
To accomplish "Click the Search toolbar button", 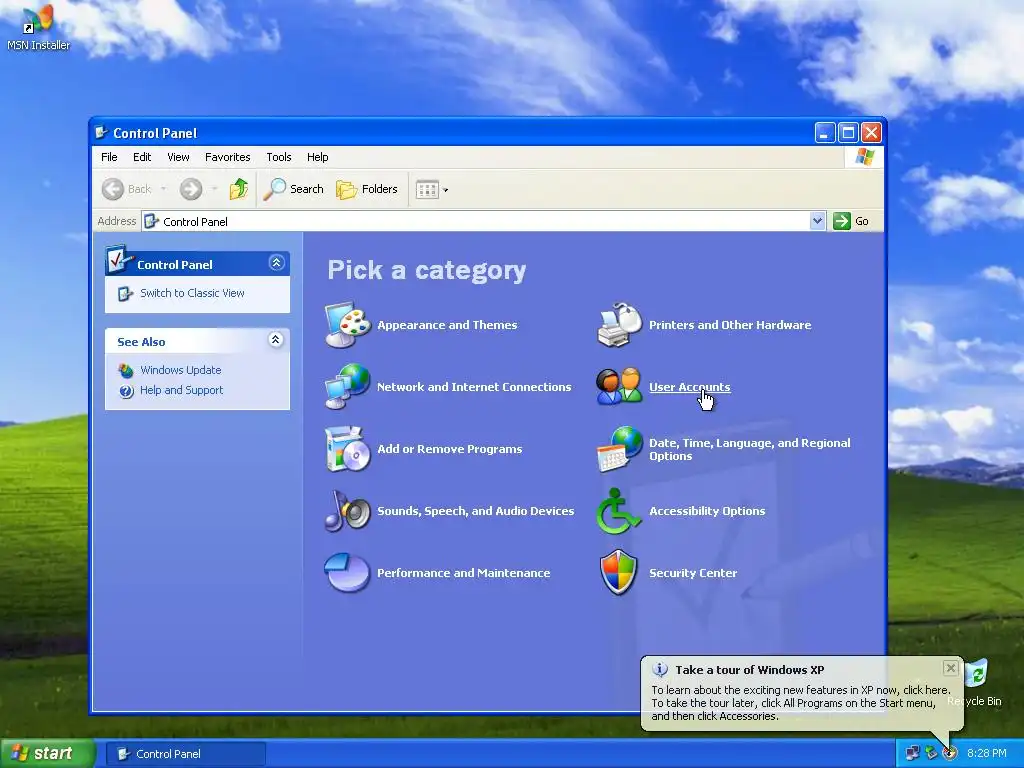I will coord(294,189).
